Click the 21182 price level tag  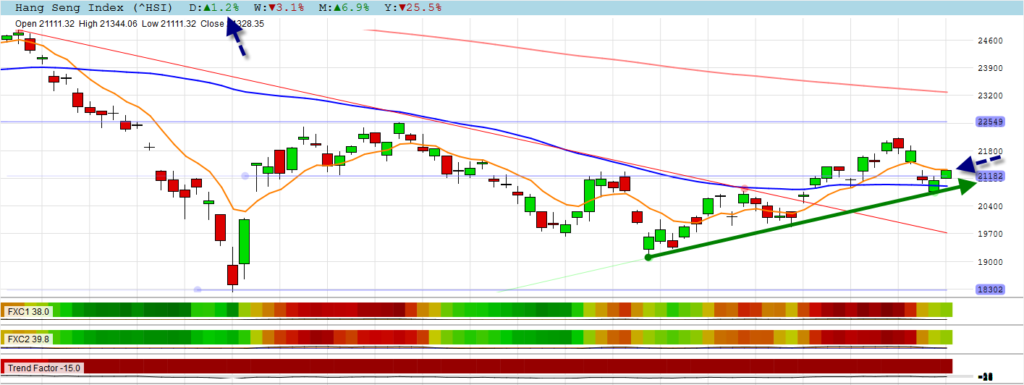(x=990, y=177)
